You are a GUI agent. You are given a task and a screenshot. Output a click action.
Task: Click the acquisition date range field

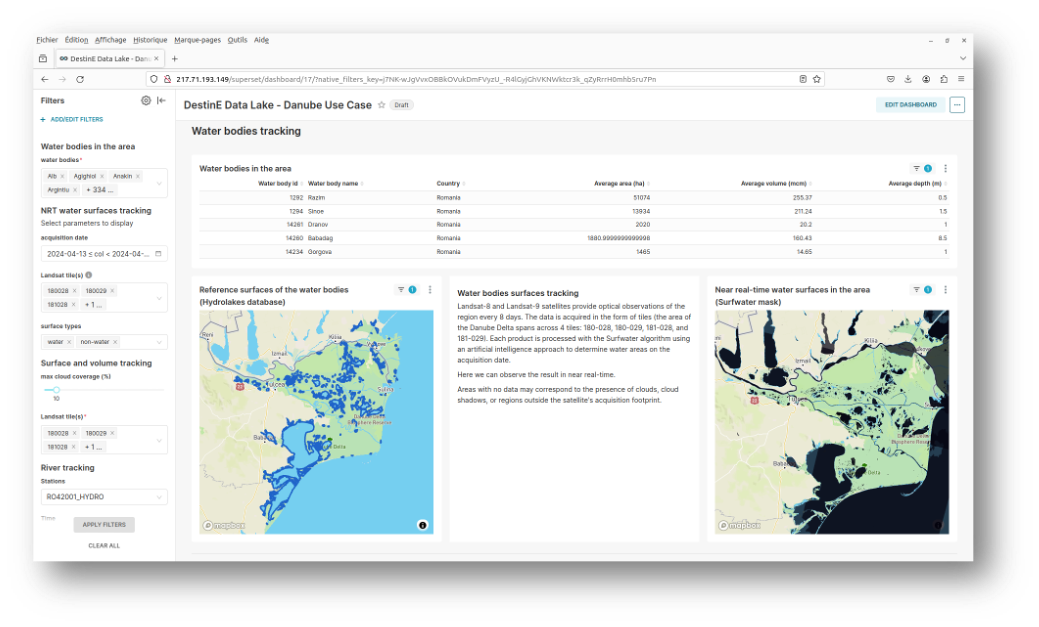(104, 254)
